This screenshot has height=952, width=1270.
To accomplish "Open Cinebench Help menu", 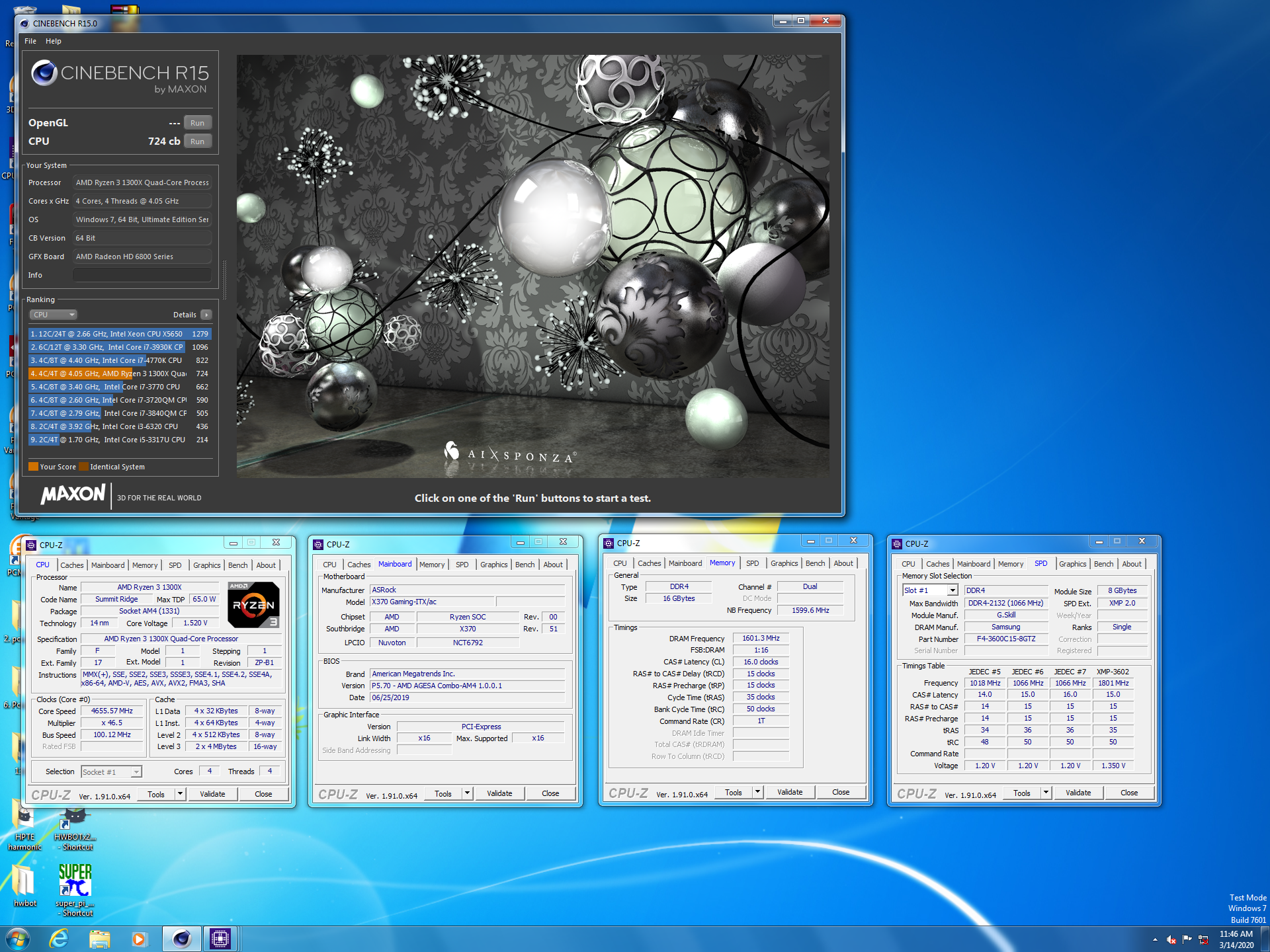I will (54, 41).
